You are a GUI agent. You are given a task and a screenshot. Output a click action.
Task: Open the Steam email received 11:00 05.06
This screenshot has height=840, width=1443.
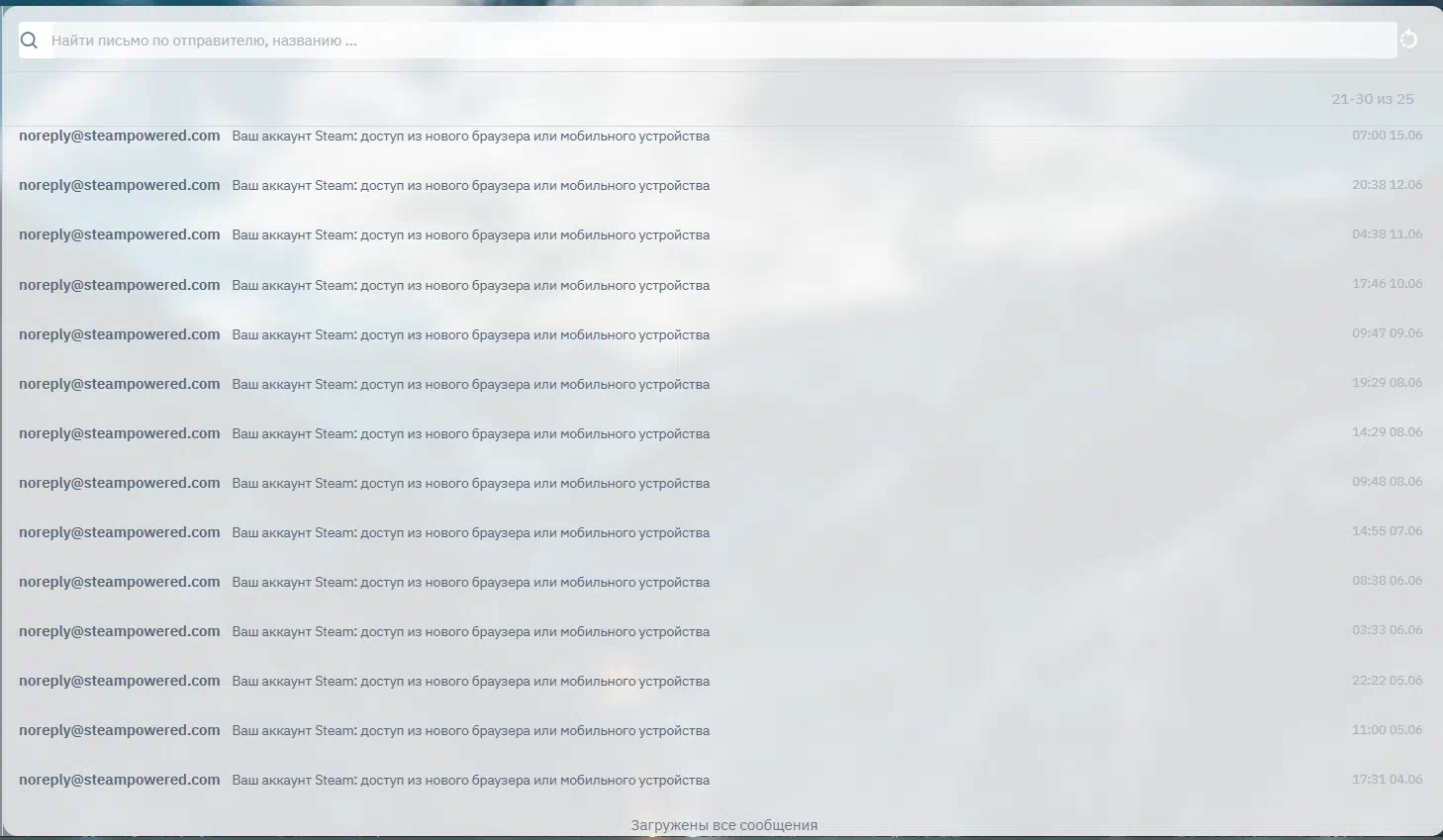pos(721,730)
